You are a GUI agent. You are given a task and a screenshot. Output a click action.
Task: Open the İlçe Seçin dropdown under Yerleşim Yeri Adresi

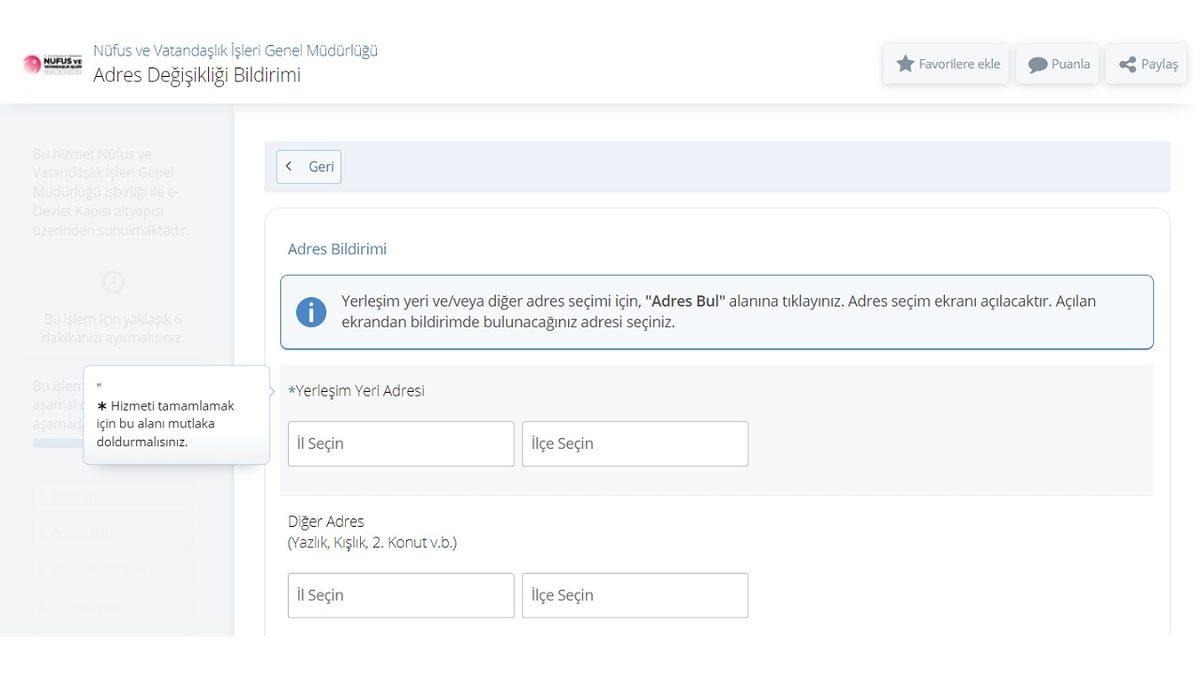634,442
